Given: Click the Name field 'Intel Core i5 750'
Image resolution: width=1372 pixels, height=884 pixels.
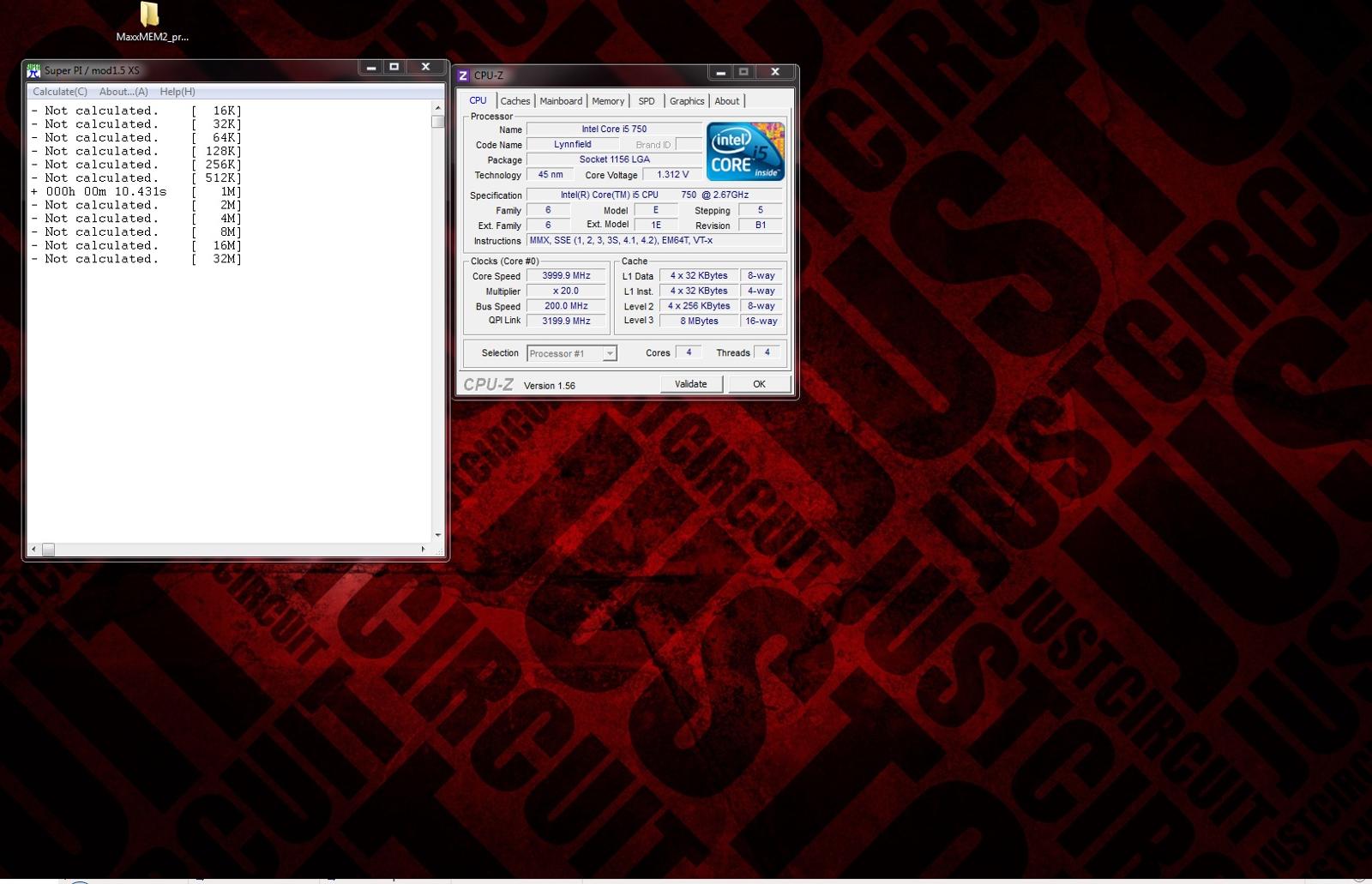Looking at the screenshot, I should (614, 129).
